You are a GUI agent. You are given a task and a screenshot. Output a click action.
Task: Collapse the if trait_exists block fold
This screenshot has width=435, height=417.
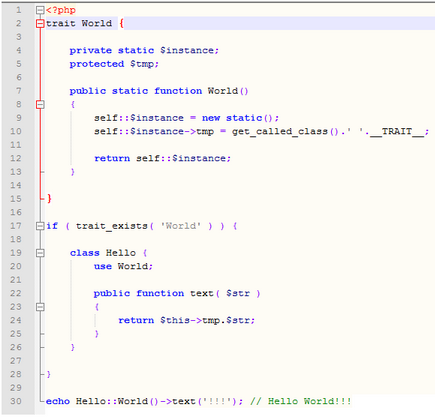point(40,226)
